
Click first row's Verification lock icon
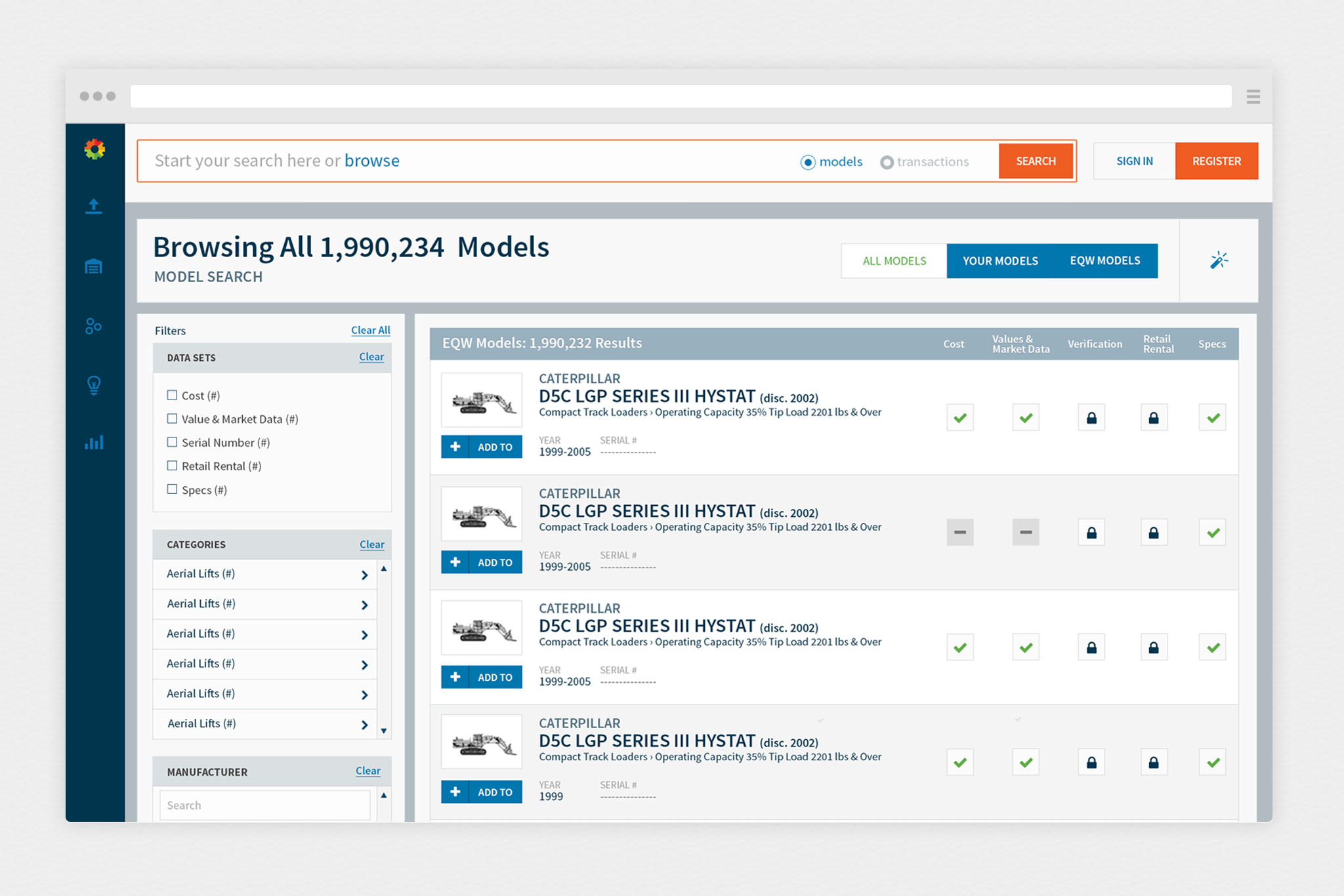point(1091,418)
